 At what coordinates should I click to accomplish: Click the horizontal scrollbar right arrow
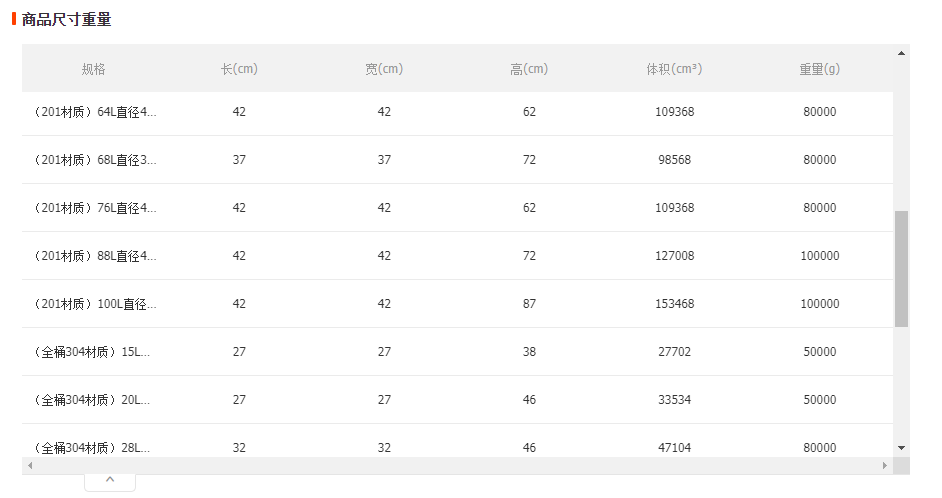coord(885,466)
